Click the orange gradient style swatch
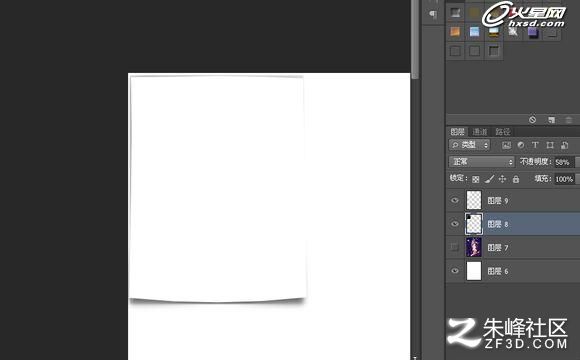This screenshot has height=360, width=580. 455,32
